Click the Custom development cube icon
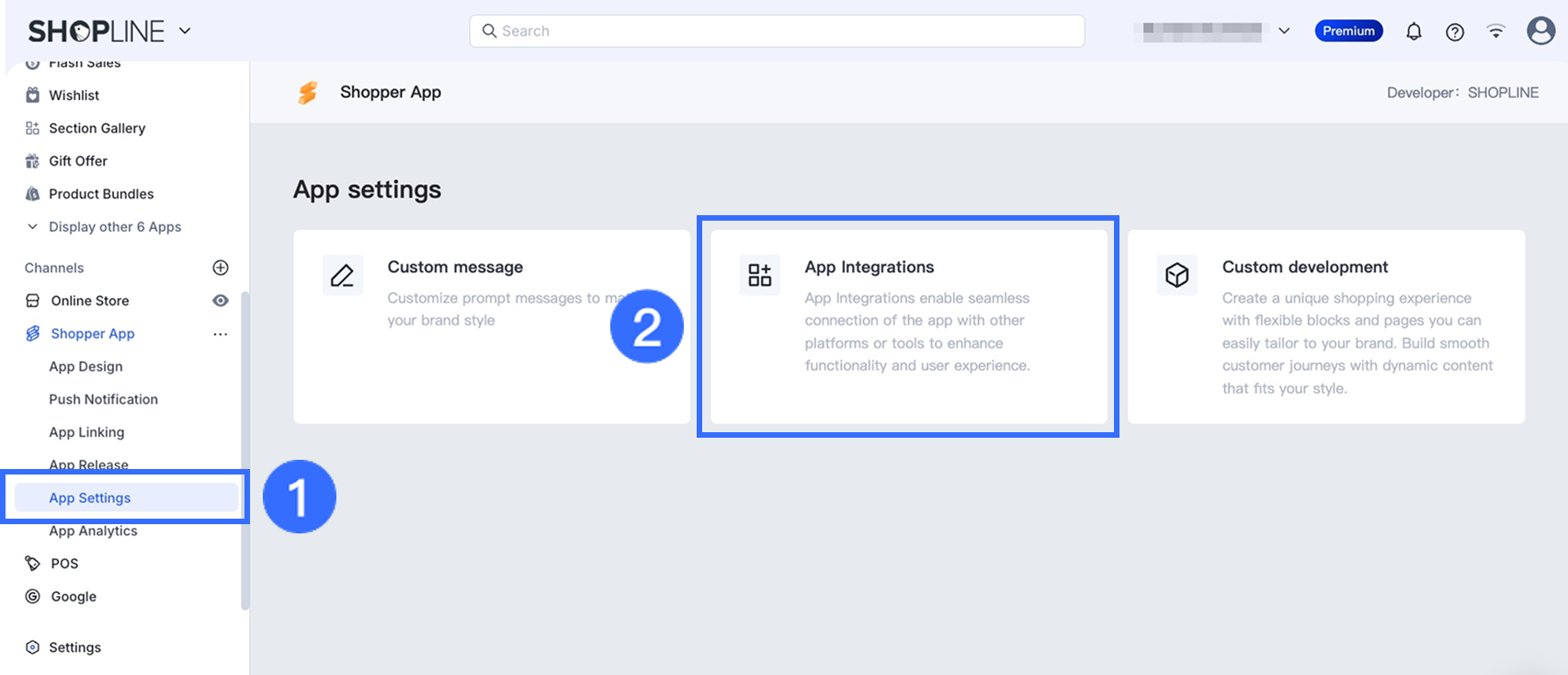The height and width of the screenshot is (675, 1568). click(1177, 275)
